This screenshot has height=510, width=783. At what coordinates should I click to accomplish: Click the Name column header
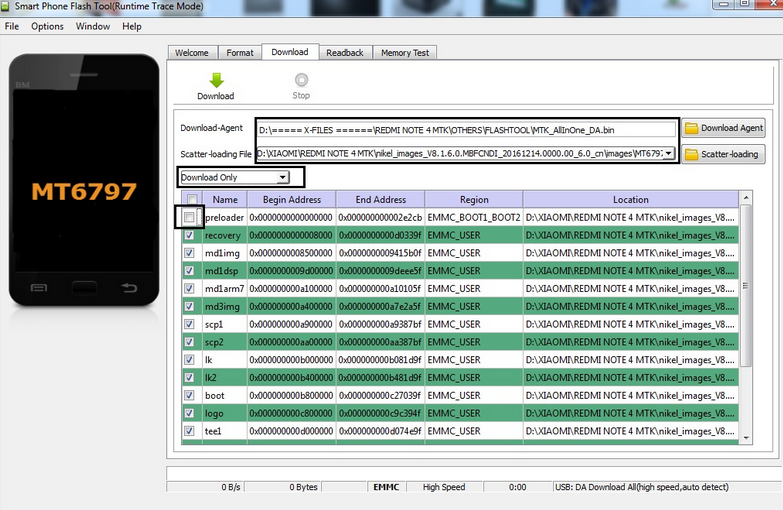225,199
